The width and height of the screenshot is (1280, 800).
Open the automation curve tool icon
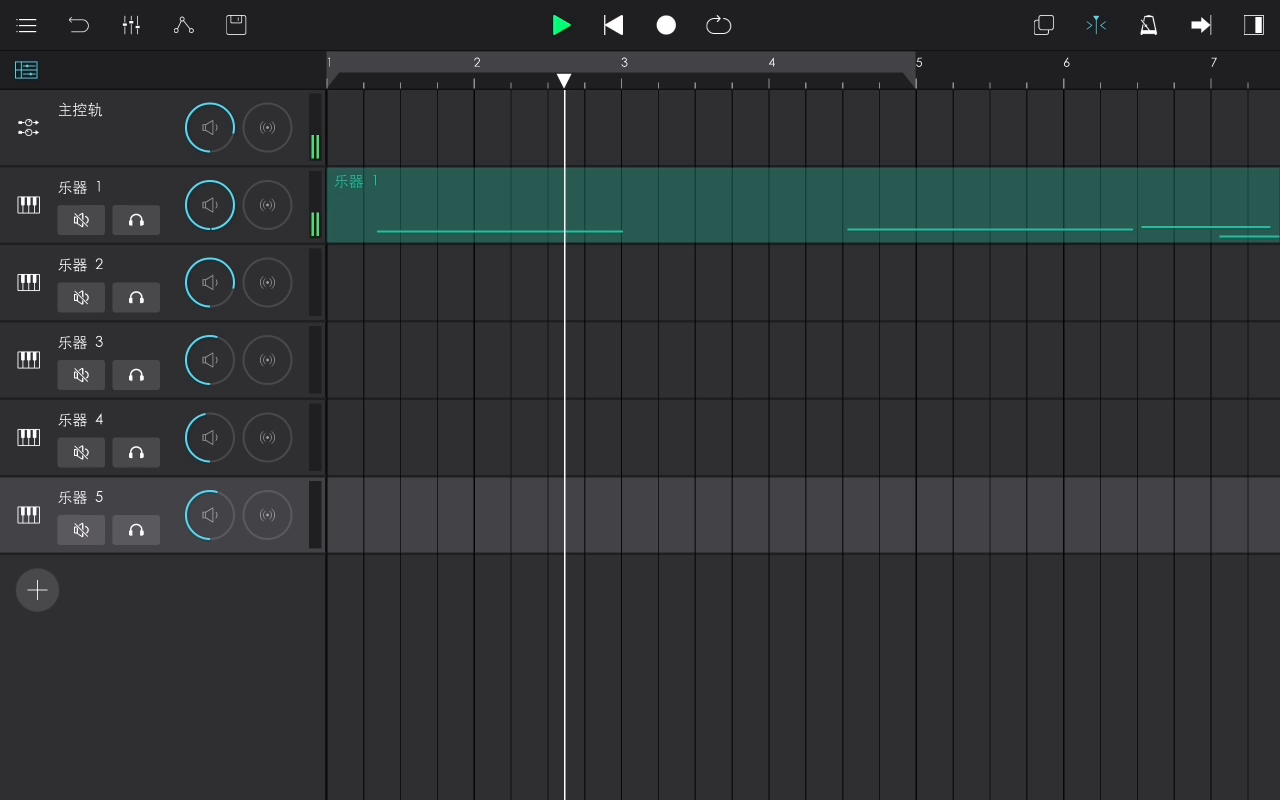184,25
